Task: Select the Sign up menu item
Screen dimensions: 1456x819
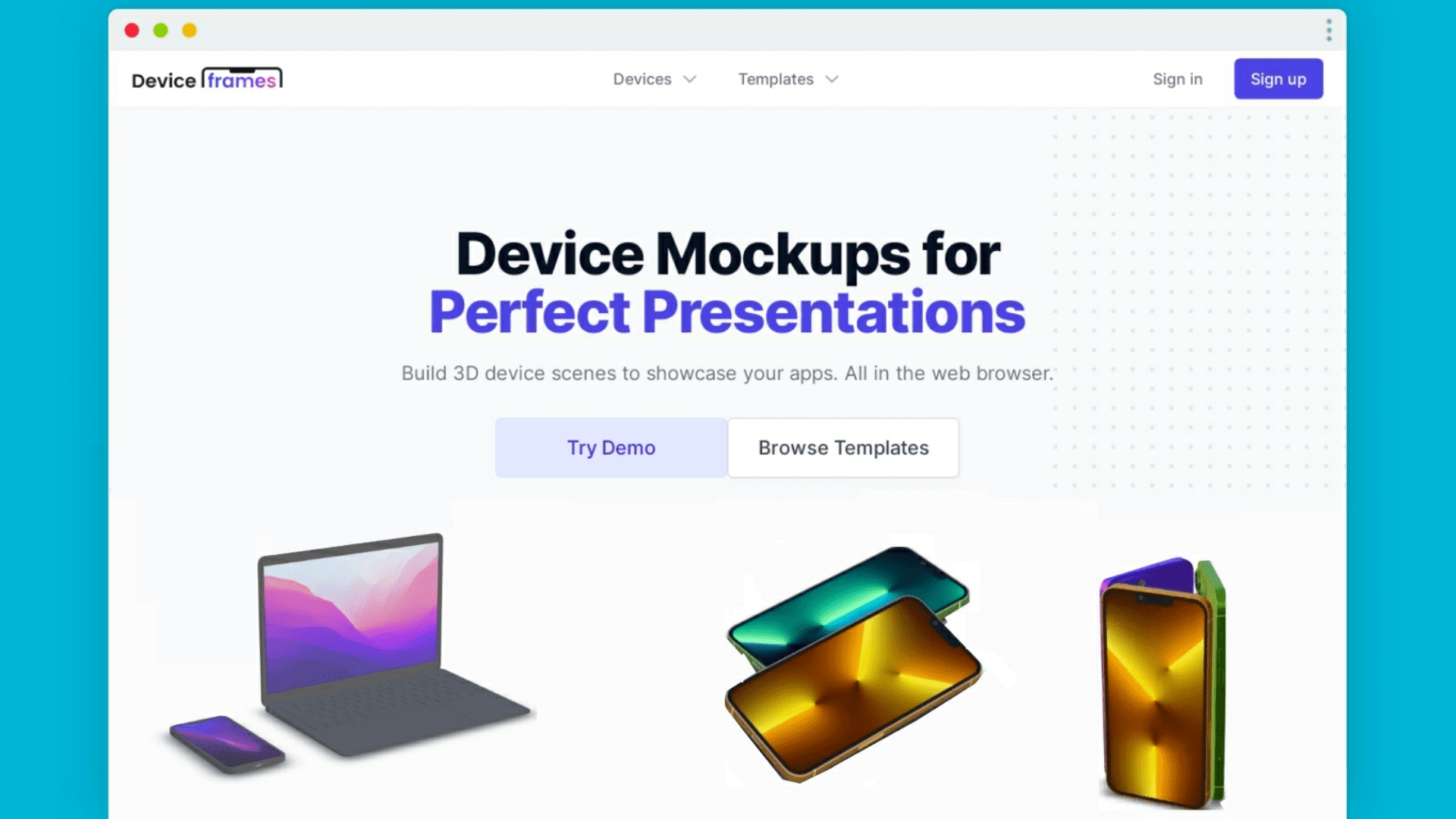Action: pyautogui.click(x=1278, y=79)
